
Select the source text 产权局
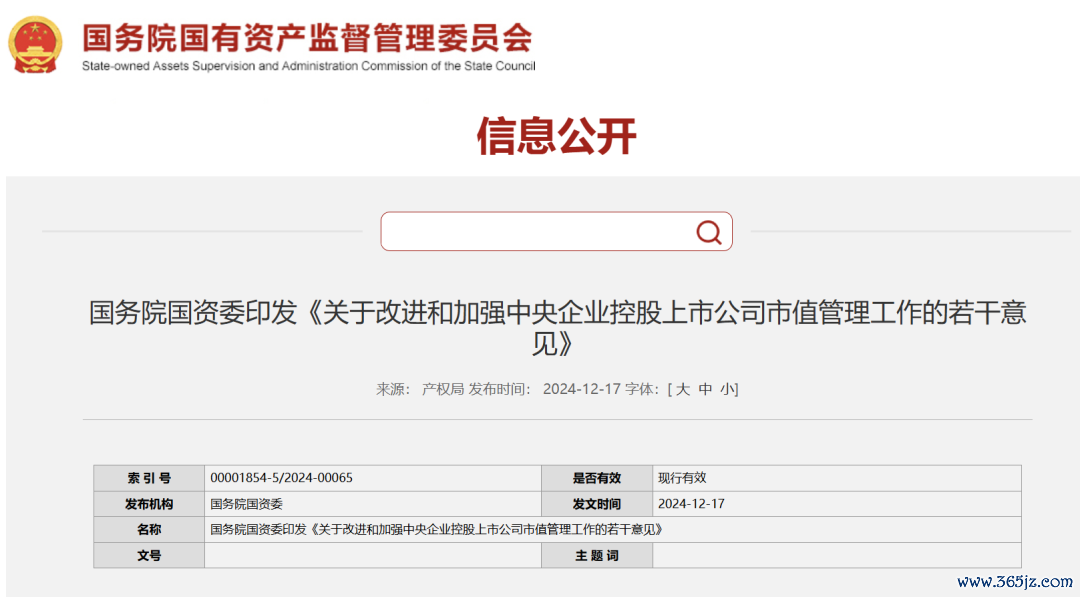click(x=442, y=389)
